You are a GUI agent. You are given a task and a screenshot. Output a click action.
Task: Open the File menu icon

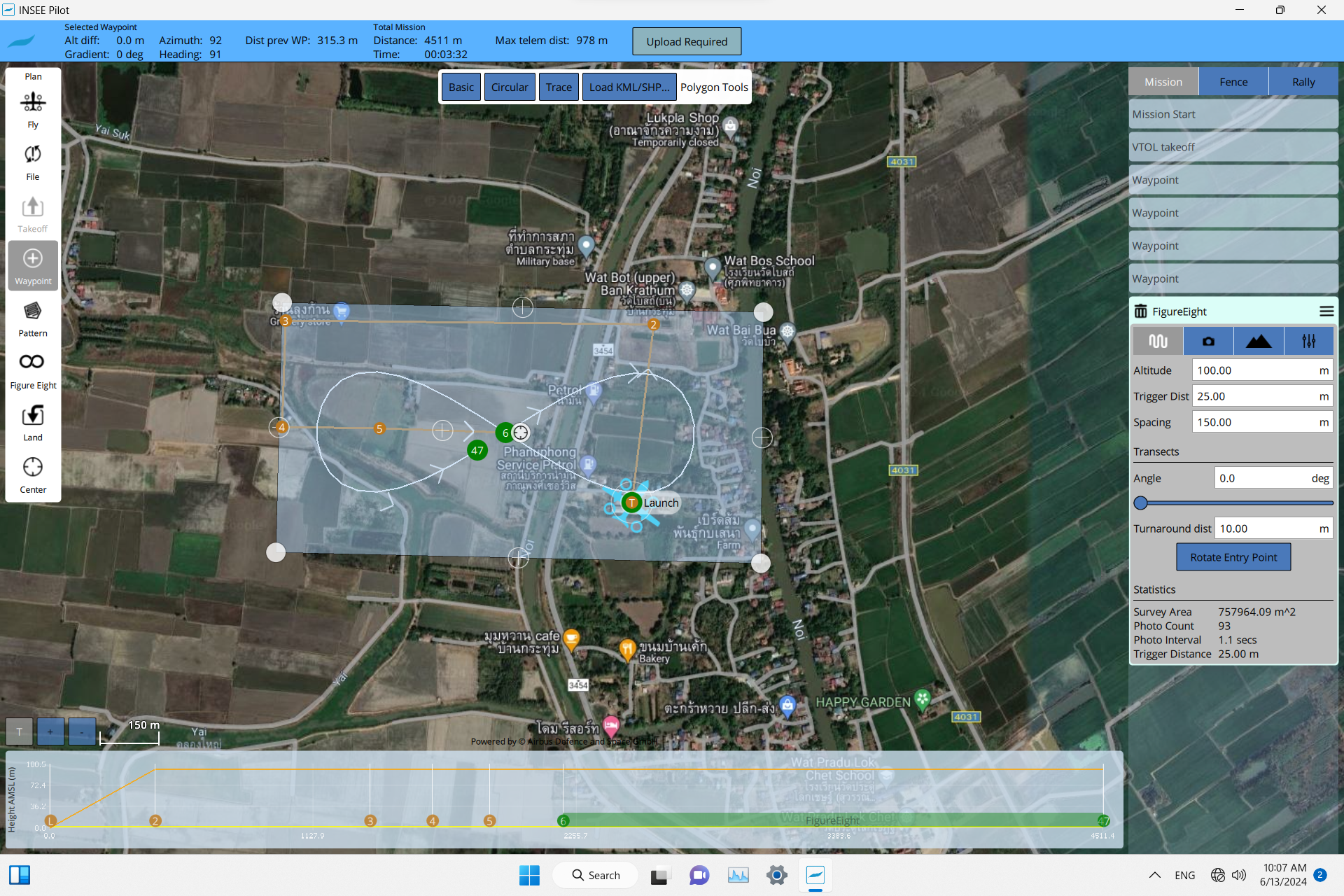(x=33, y=162)
